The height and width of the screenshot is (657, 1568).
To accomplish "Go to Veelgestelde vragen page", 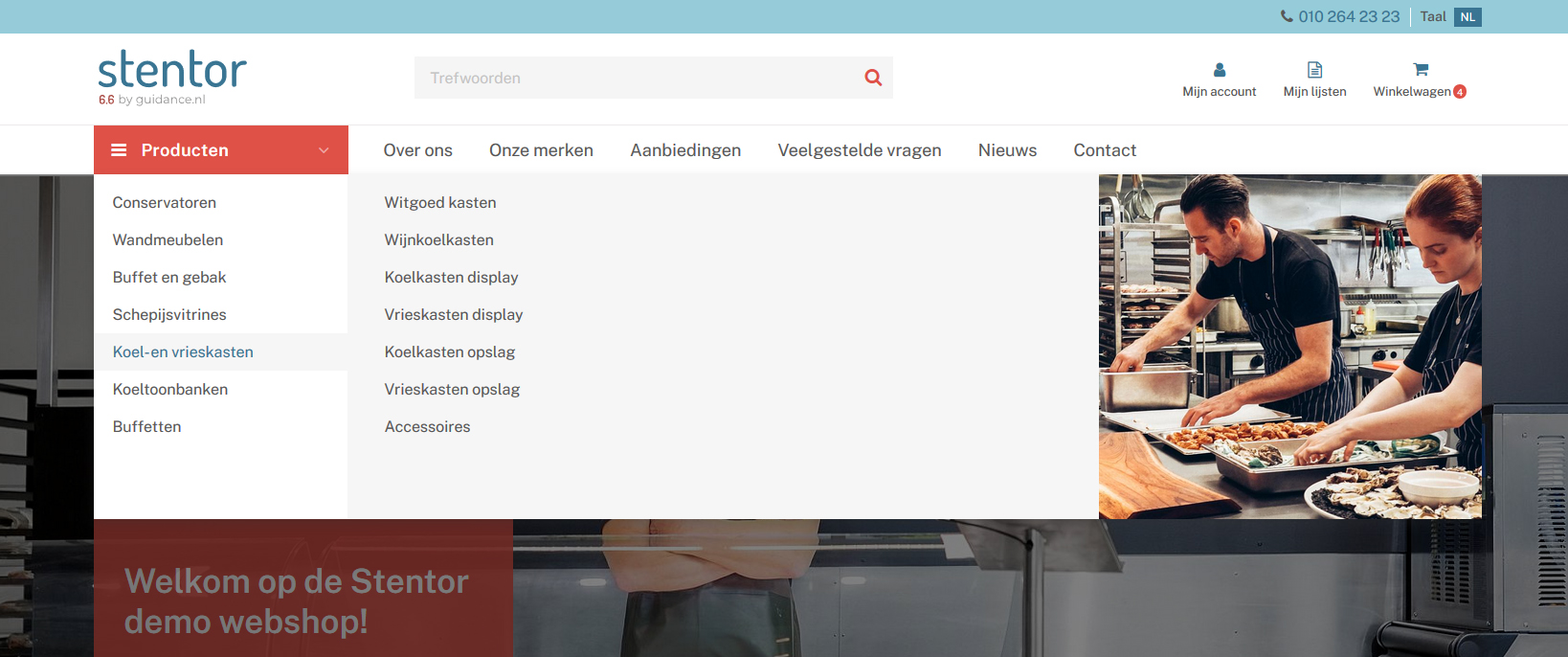I will (x=859, y=150).
